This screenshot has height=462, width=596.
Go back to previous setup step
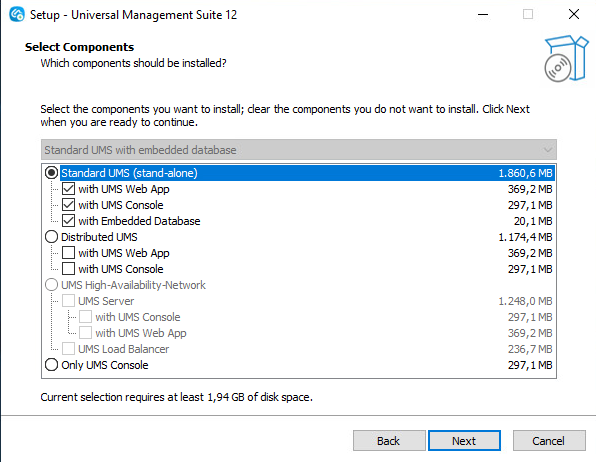389,441
